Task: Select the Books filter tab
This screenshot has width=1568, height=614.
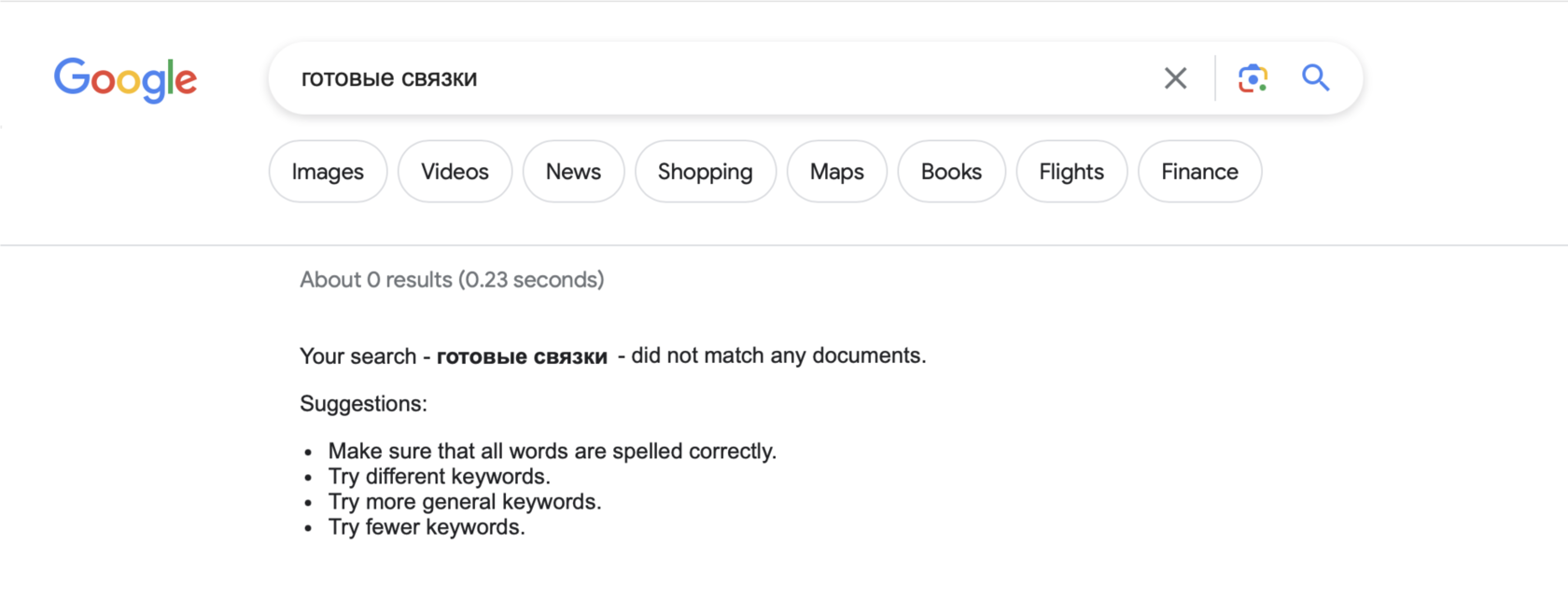Action: pos(951,172)
